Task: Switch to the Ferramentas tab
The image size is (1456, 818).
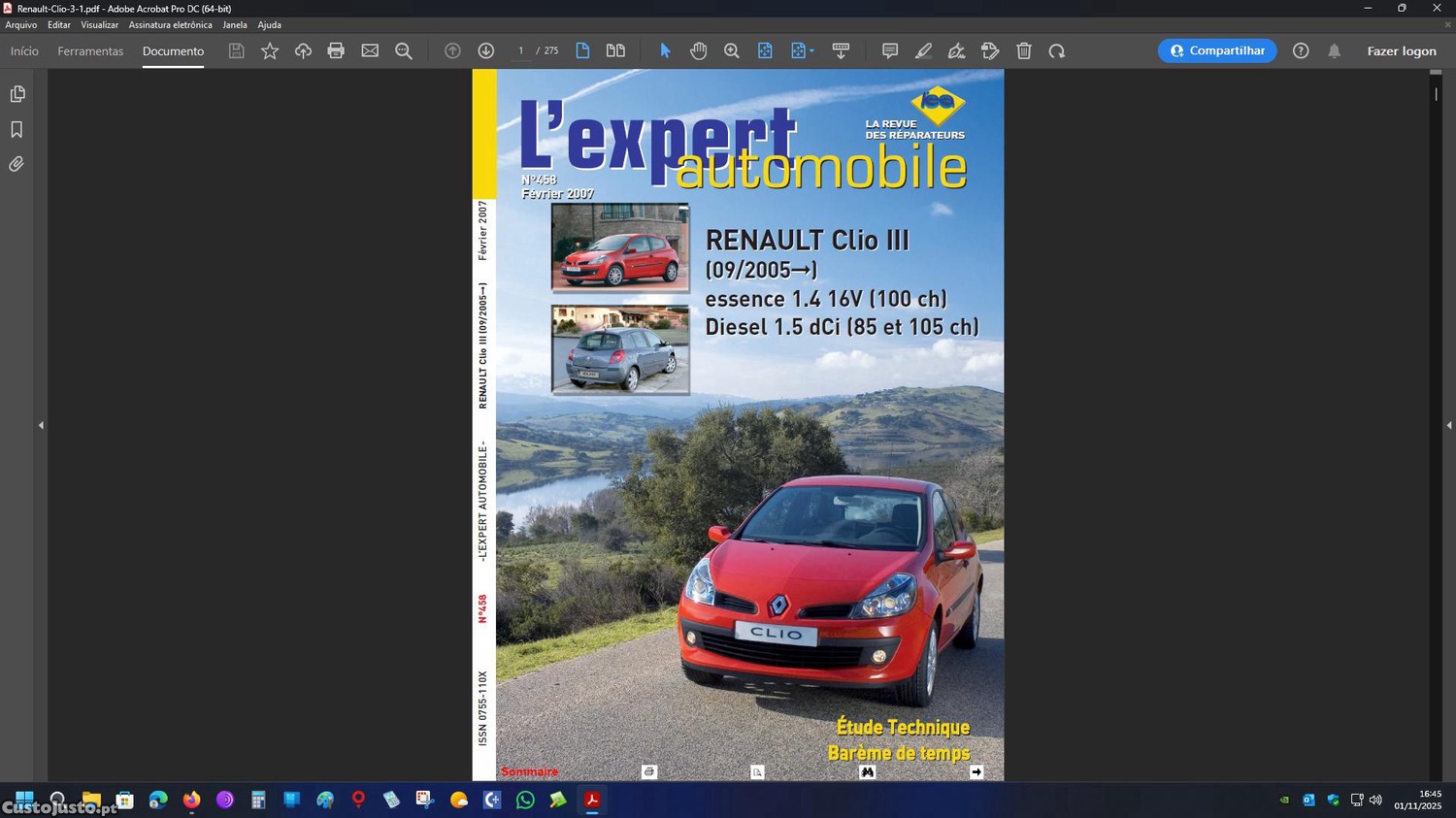Action: point(90,51)
